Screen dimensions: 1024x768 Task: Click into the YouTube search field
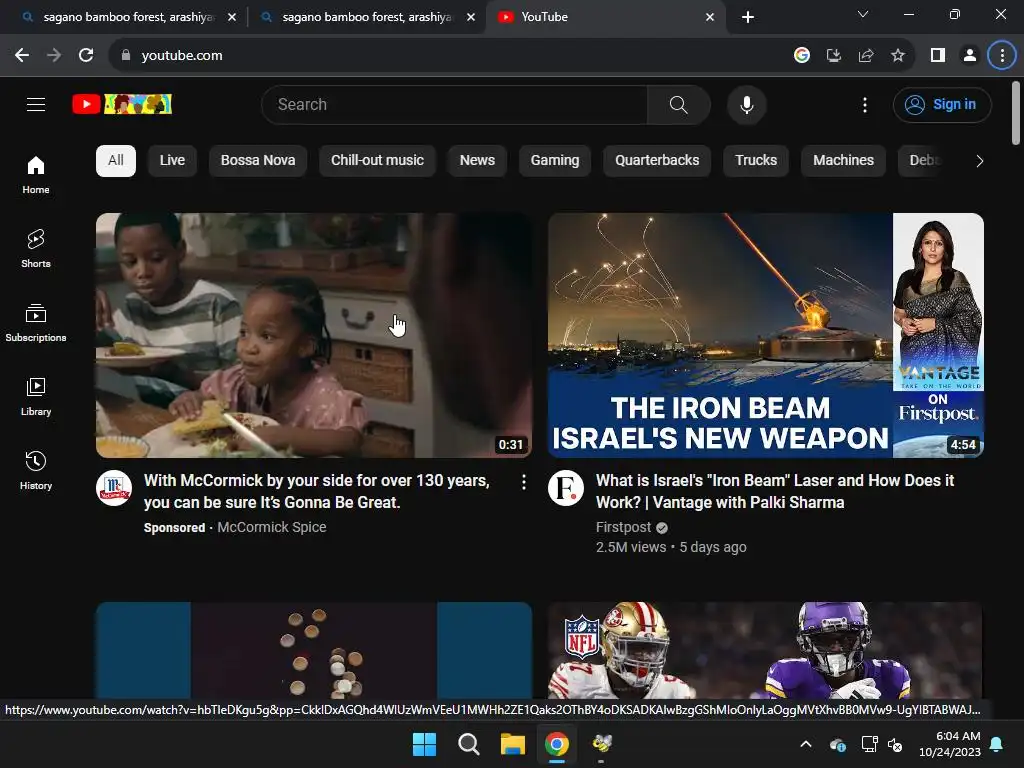455,104
